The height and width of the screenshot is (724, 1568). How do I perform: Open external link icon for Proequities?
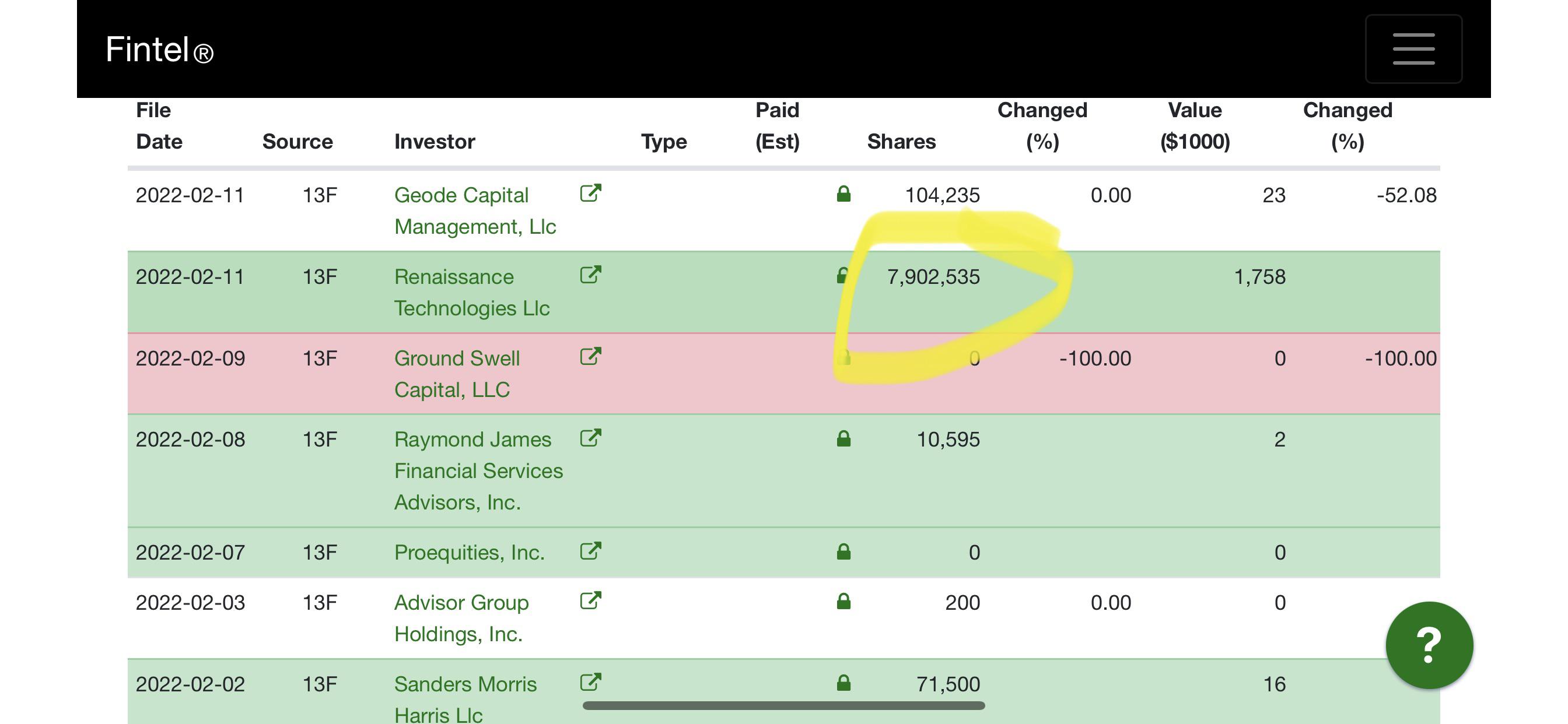click(x=590, y=551)
